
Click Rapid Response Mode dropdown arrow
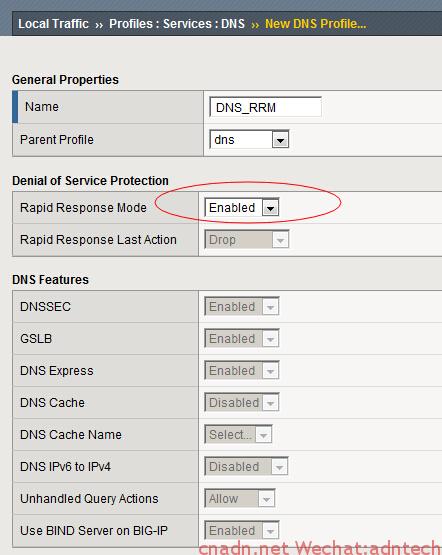click(270, 208)
